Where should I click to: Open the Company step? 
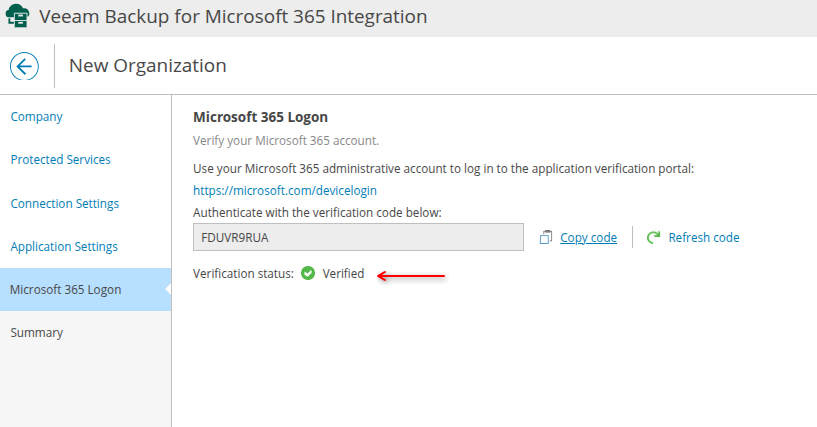tap(37, 117)
